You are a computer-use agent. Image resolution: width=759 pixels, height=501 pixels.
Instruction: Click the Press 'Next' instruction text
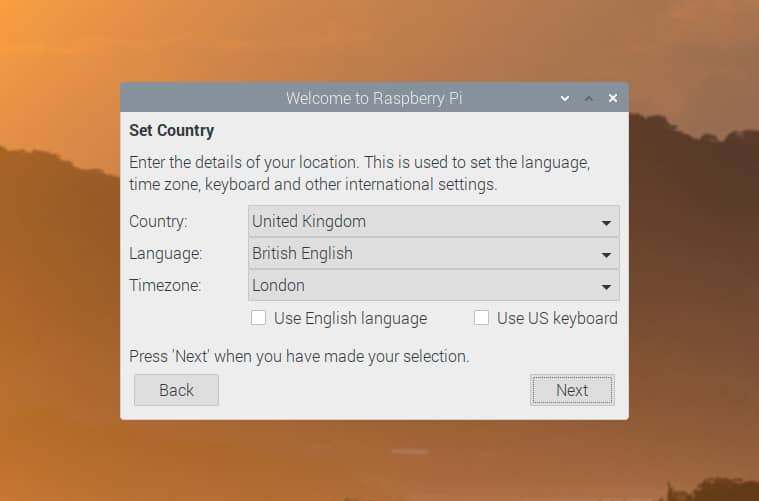coord(299,356)
